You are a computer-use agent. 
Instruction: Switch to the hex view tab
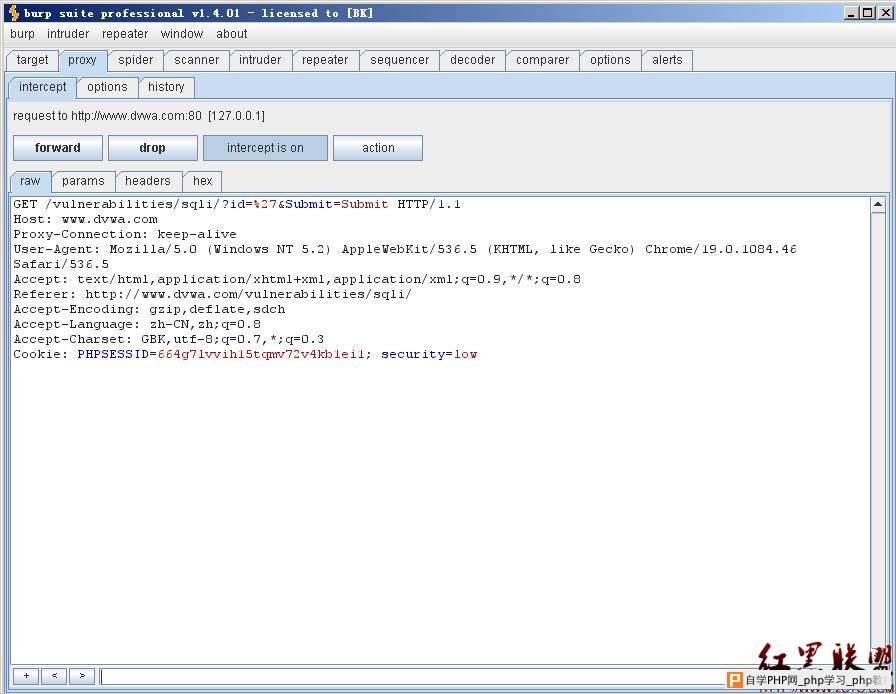click(x=203, y=181)
